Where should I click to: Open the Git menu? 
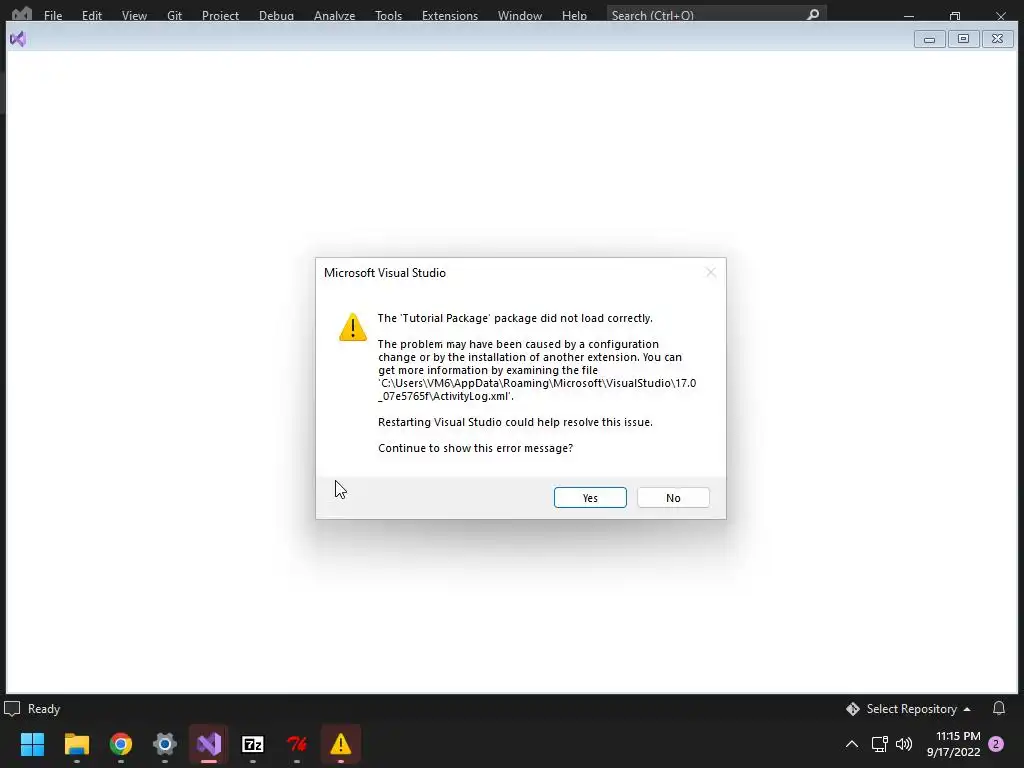coord(174,15)
